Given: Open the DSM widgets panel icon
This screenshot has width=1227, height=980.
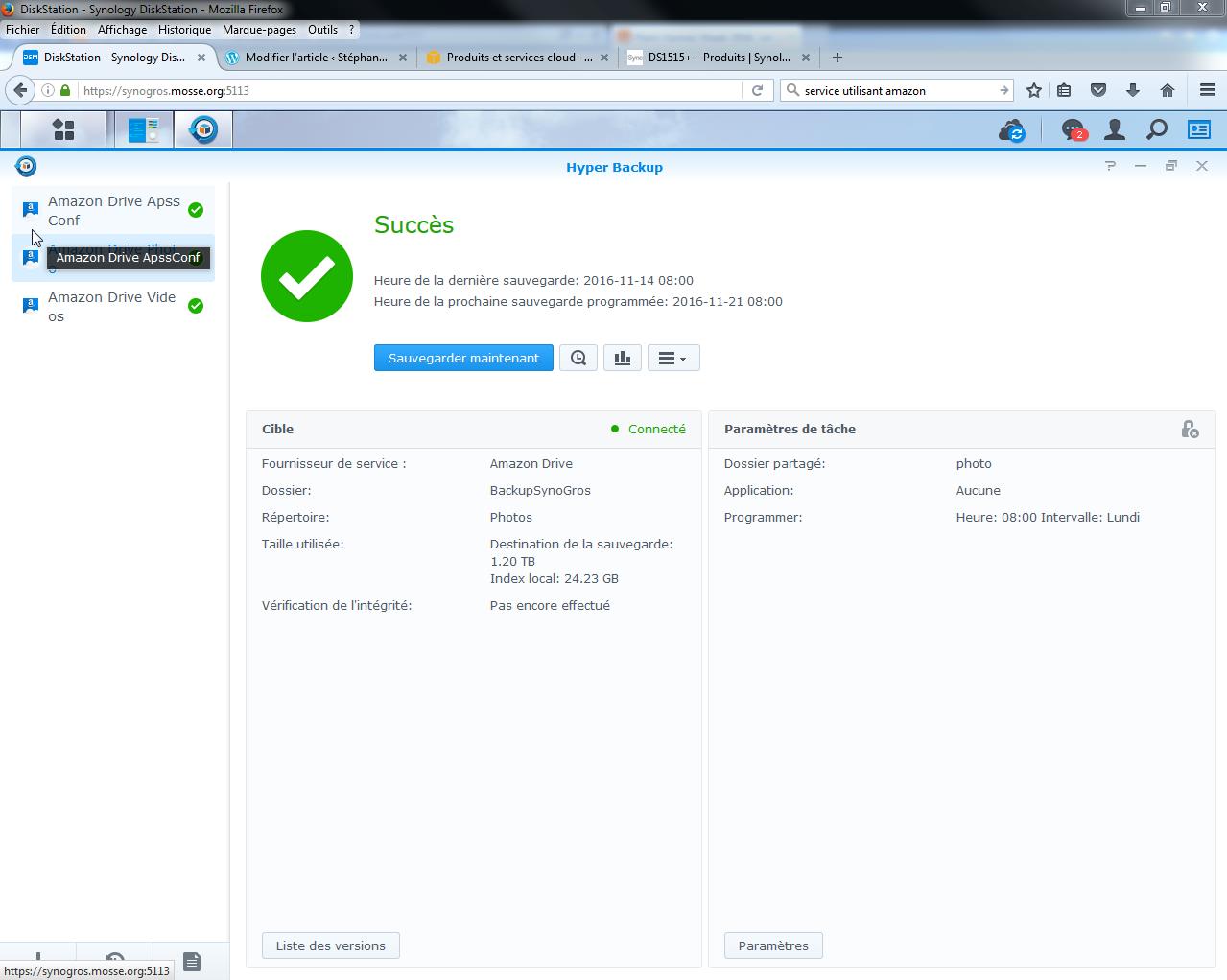Looking at the screenshot, I should click(1199, 129).
